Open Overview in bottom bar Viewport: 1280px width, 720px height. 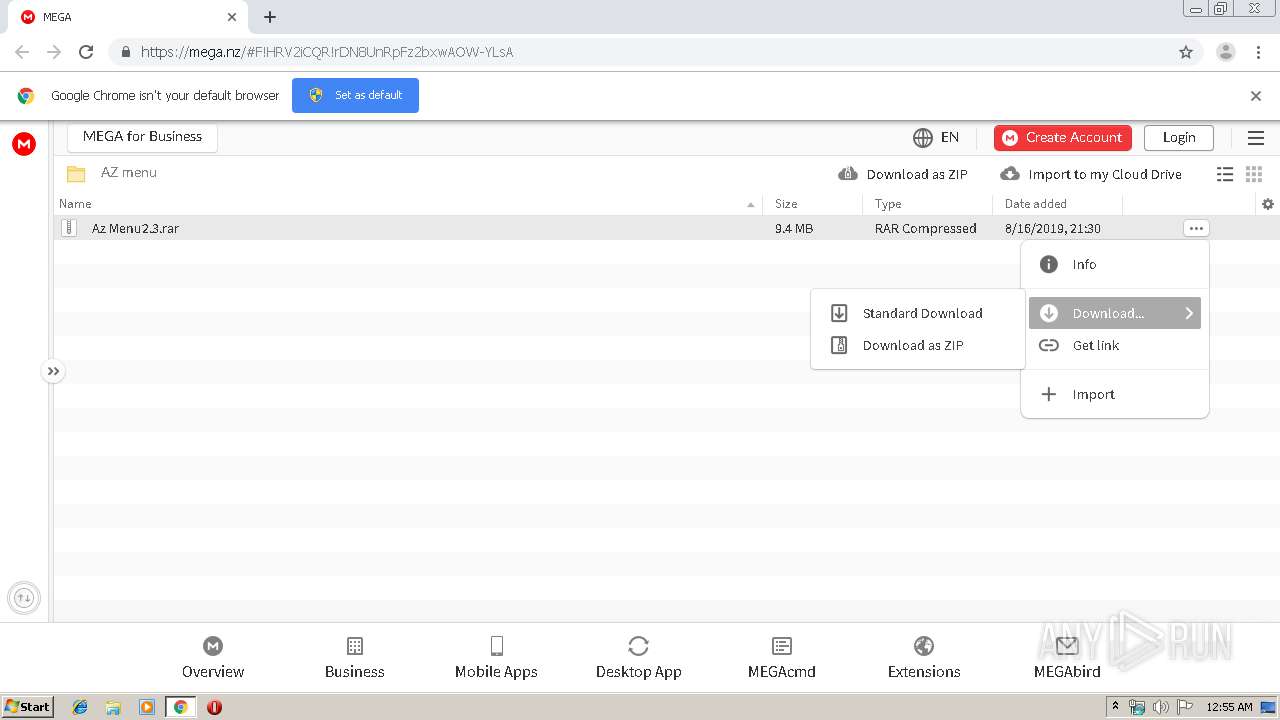point(213,658)
